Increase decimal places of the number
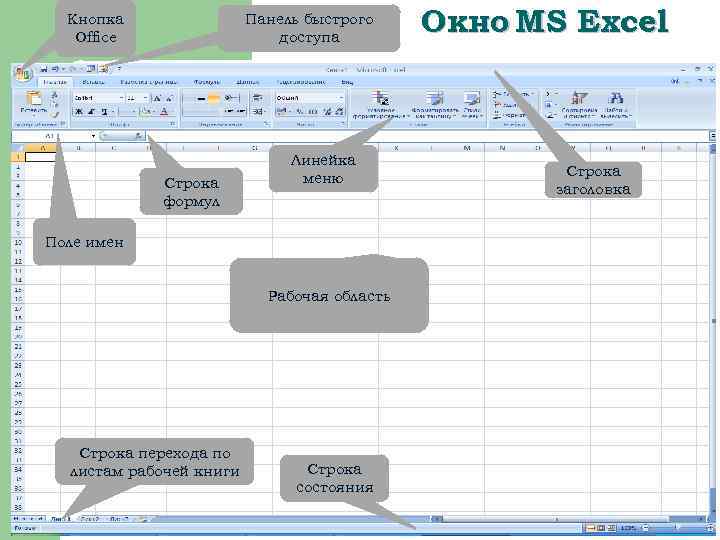Image resolution: width=720 pixels, height=540 pixels. pos(327,111)
